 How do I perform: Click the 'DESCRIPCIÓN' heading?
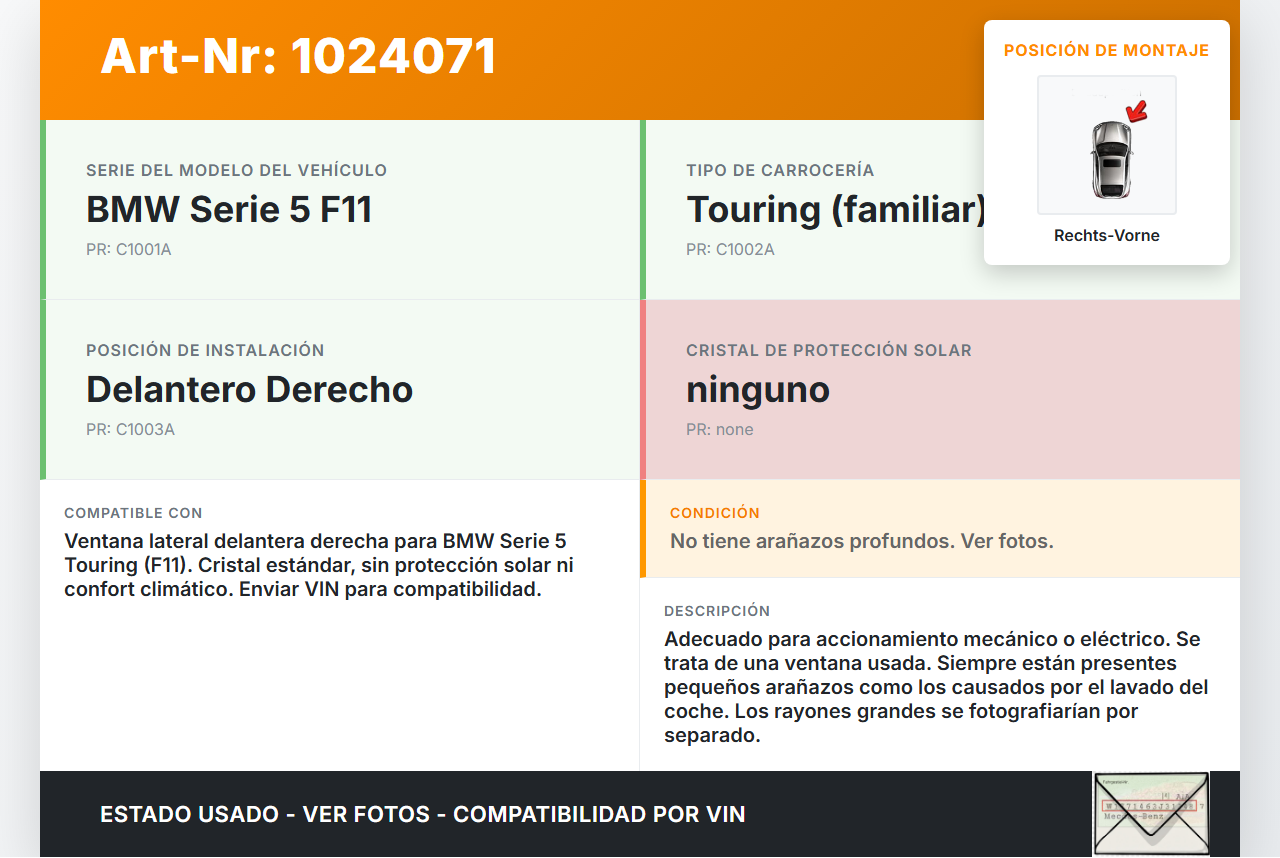coord(717,611)
